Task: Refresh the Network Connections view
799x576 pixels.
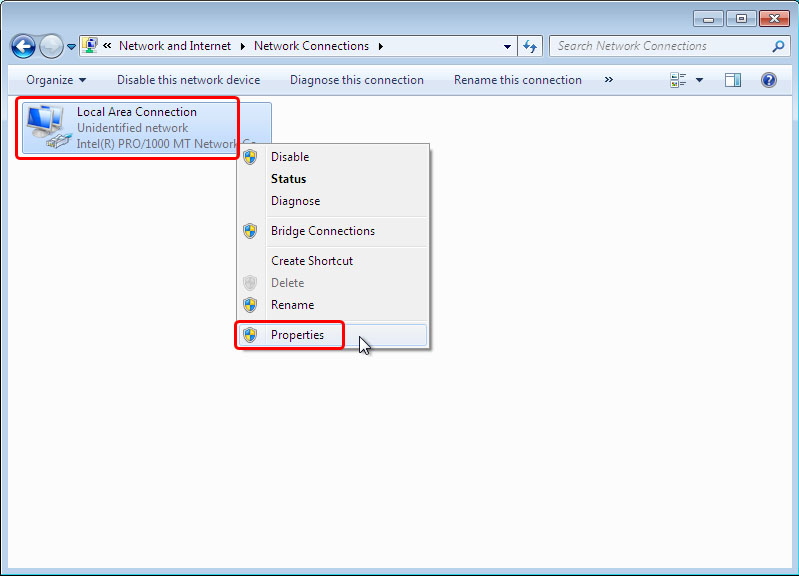Action: pos(530,46)
